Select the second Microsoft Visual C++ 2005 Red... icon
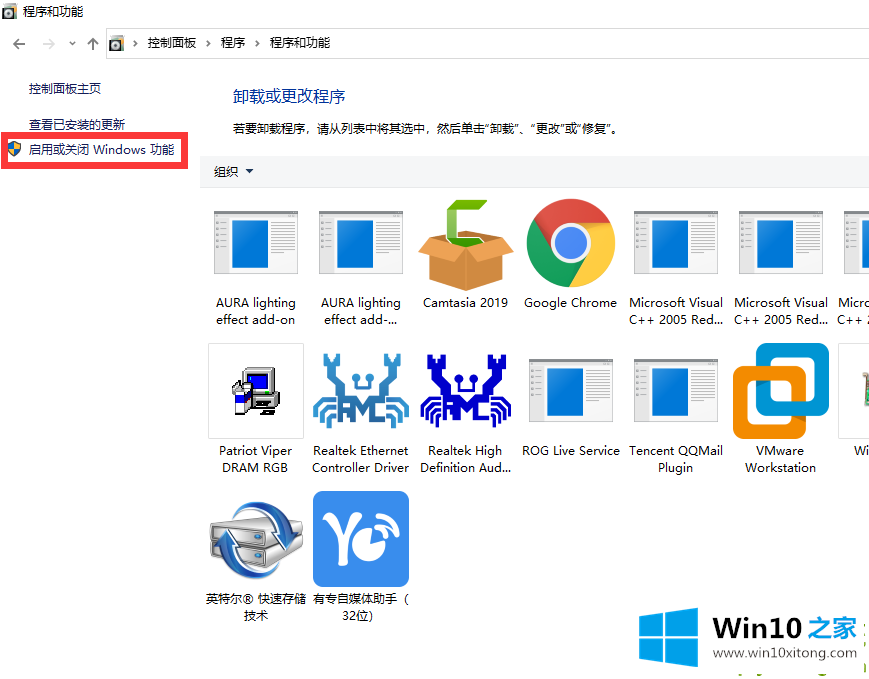The image size is (869, 679). (x=781, y=242)
